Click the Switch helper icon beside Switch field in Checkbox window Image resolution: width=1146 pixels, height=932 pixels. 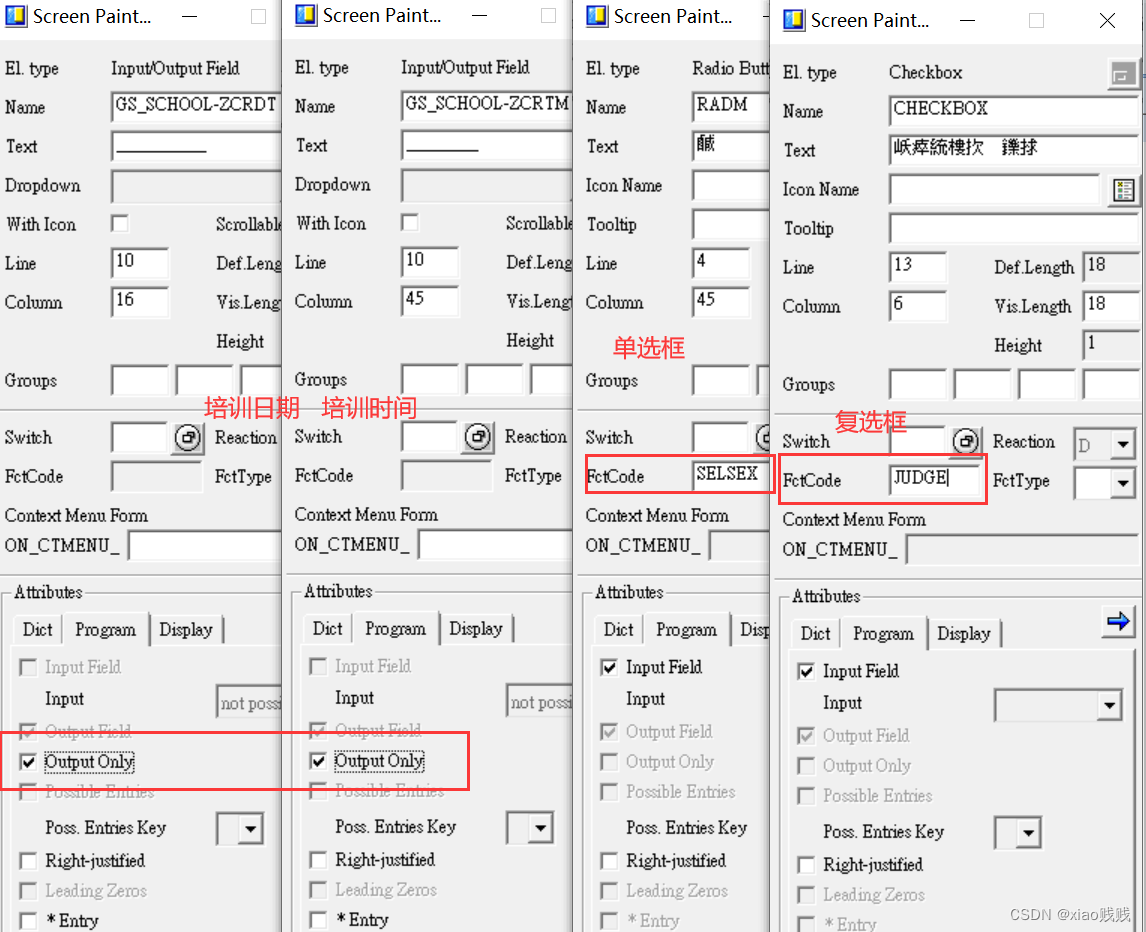pos(966,441)
